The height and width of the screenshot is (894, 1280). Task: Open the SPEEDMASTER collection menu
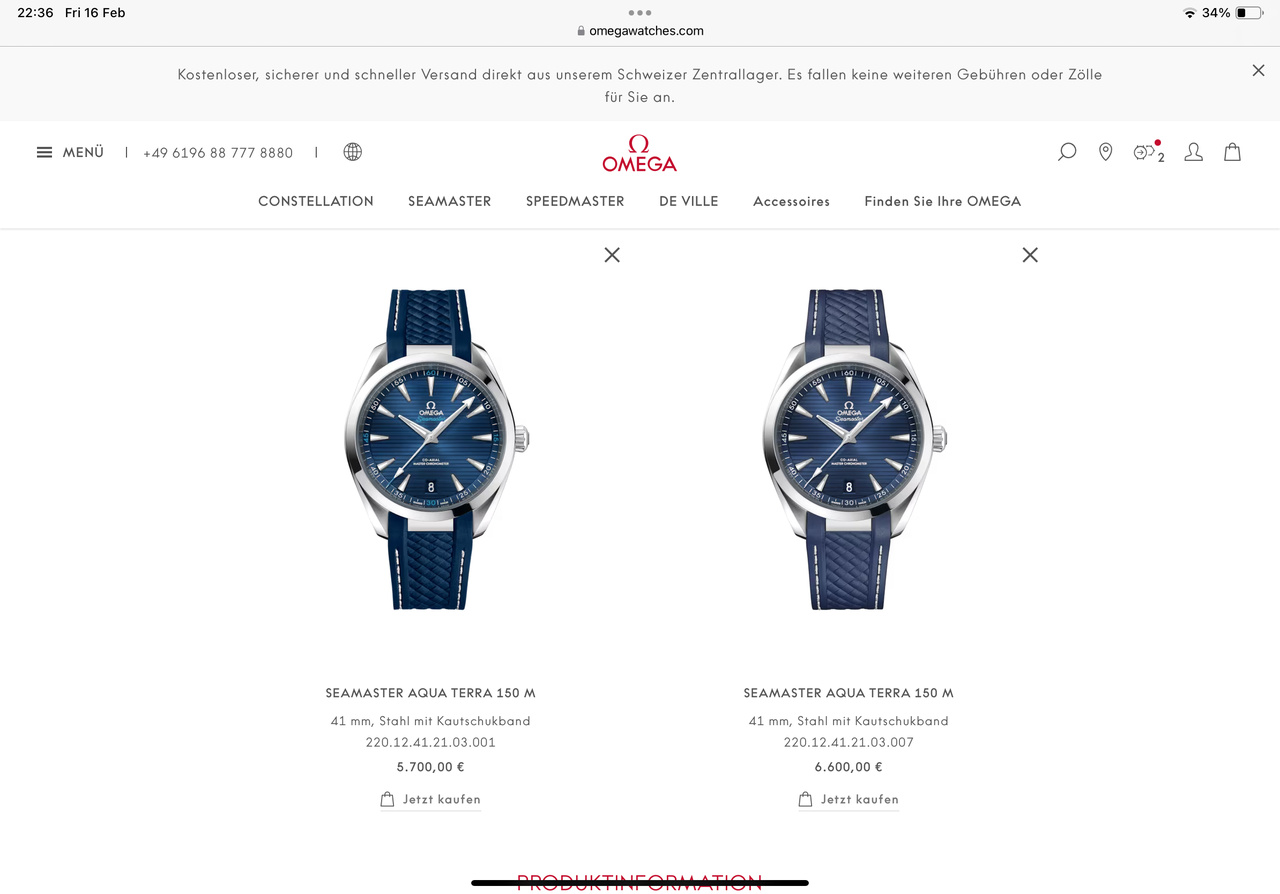[x=575, y=201]
